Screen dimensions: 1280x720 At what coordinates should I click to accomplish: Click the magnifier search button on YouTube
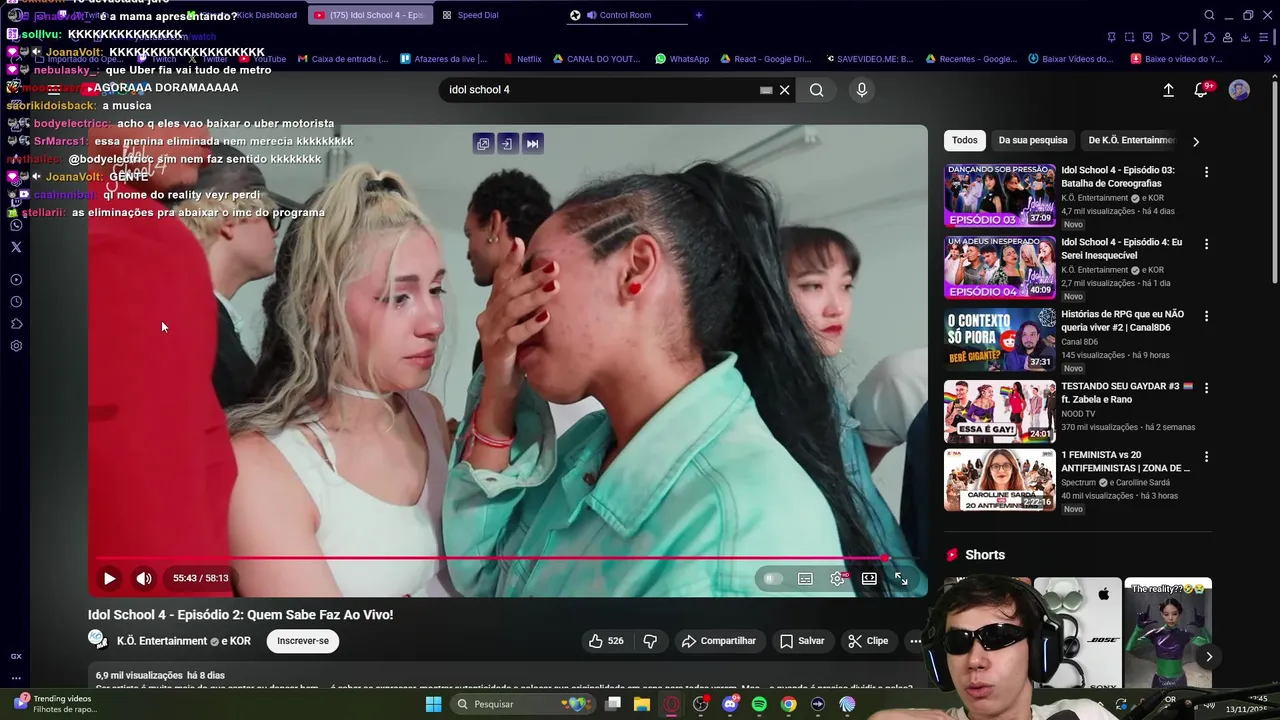816,90
